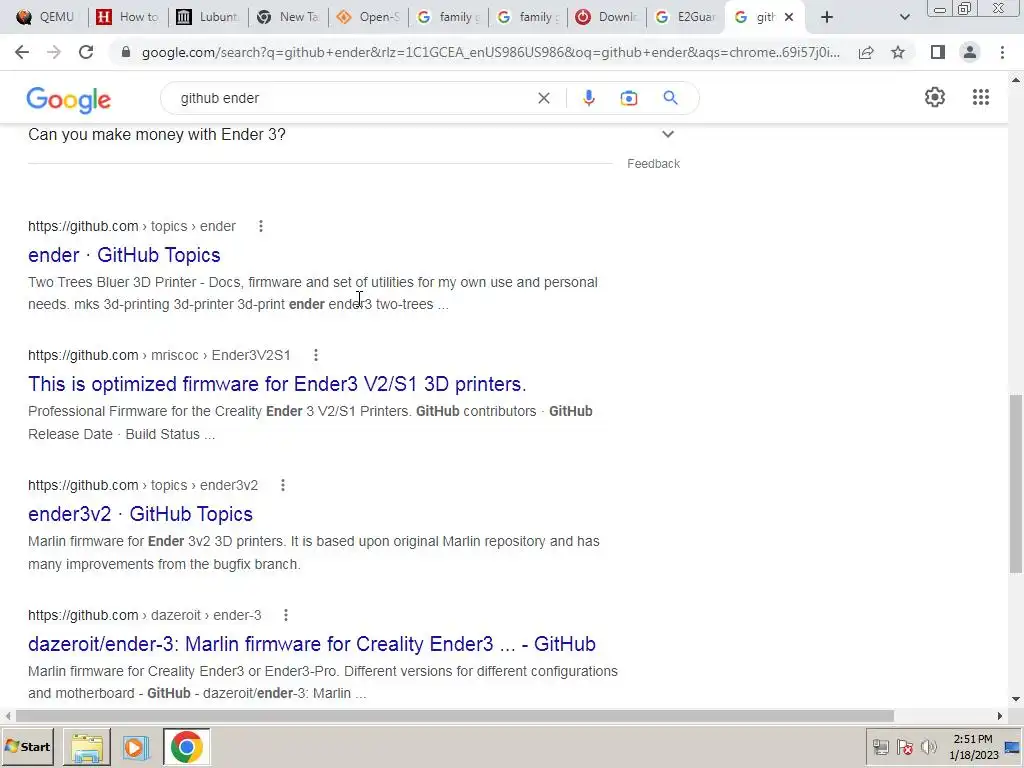Open Chrome profile avatar menu
The image size is (1024, 768).
[x=970, y=52]
